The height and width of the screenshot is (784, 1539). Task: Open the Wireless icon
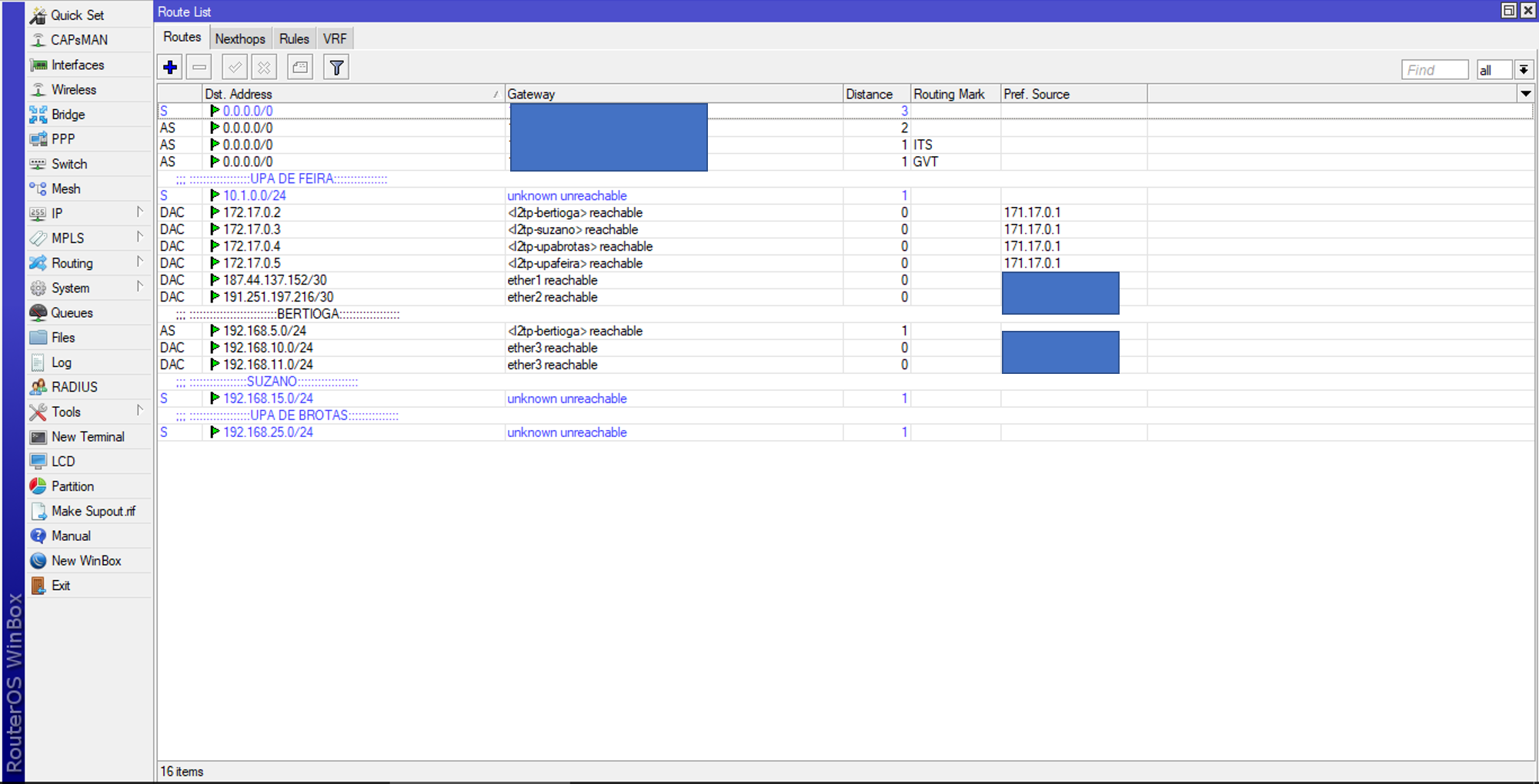(38, 90)
